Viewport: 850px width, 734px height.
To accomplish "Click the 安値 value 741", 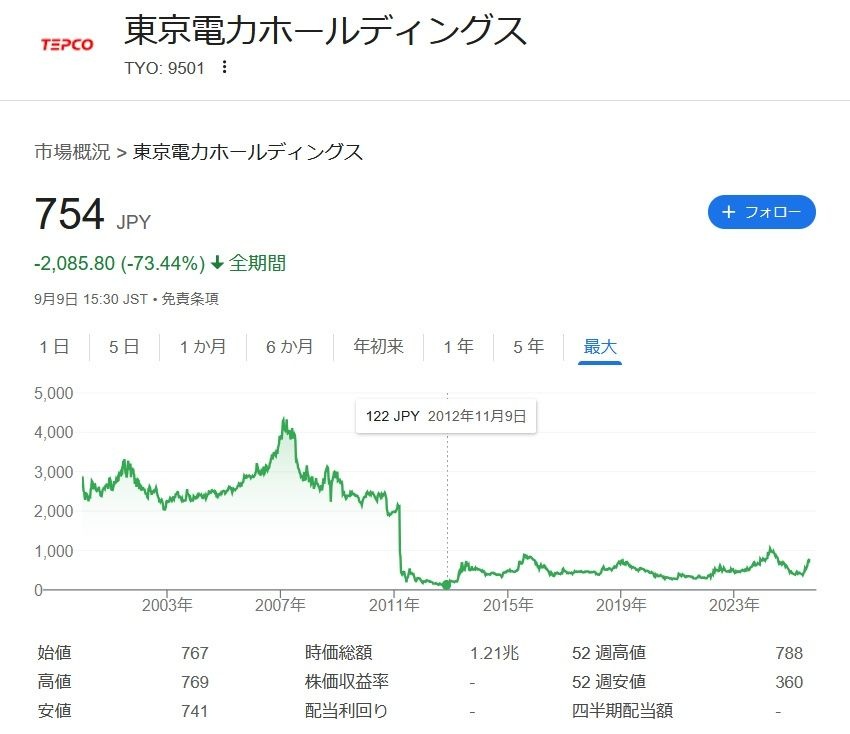I will pos(195,711).
